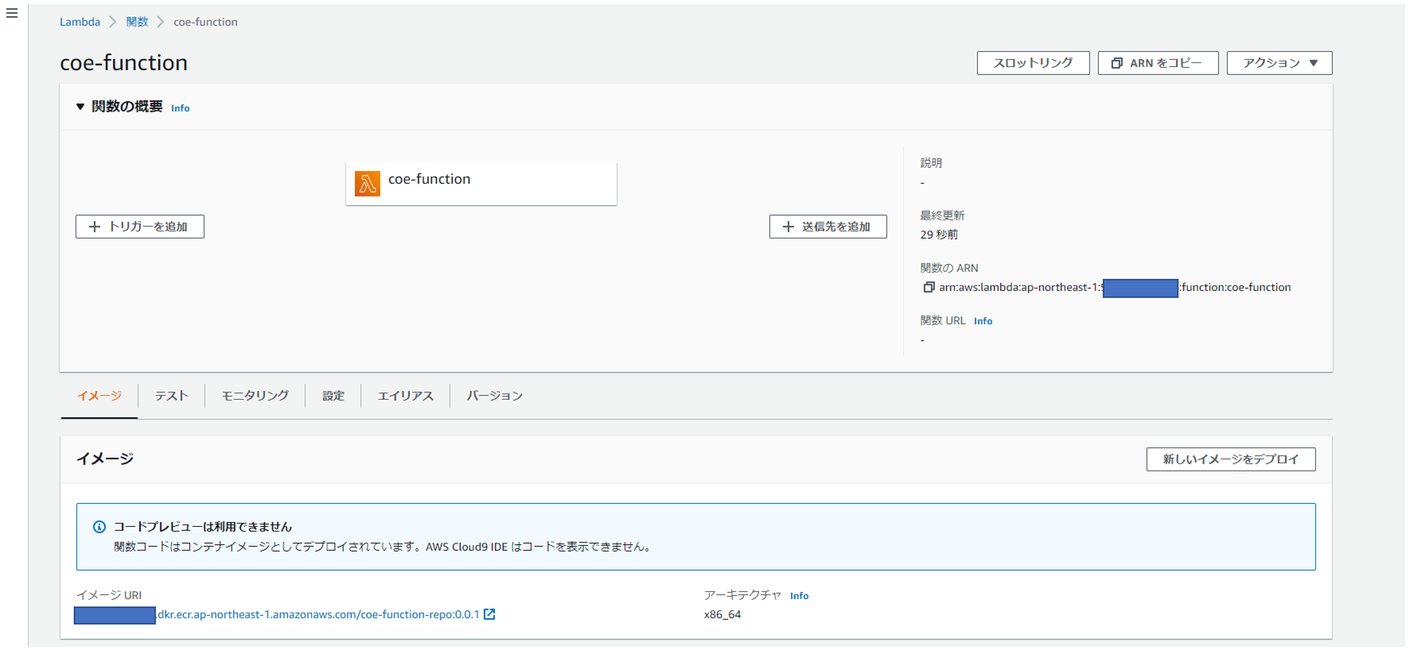
Task: Open the hamburger navigation menu
Action: click(12, 14)
